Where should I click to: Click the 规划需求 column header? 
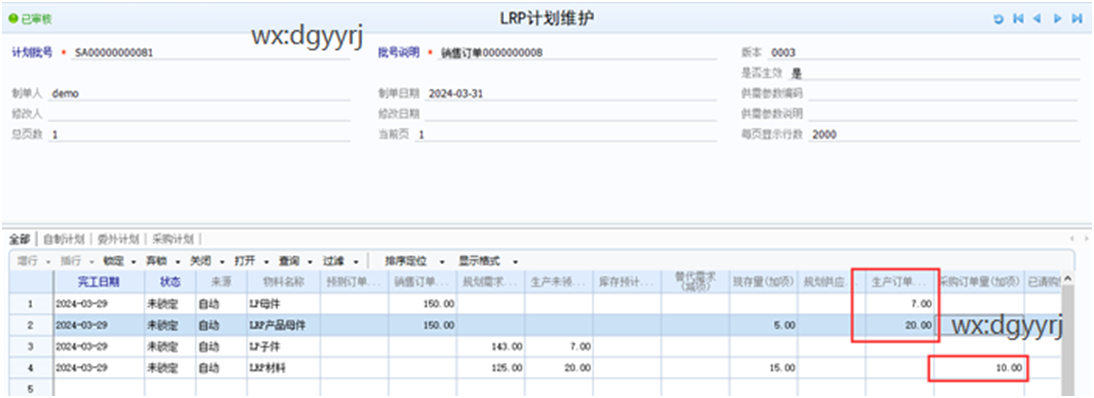491,282
